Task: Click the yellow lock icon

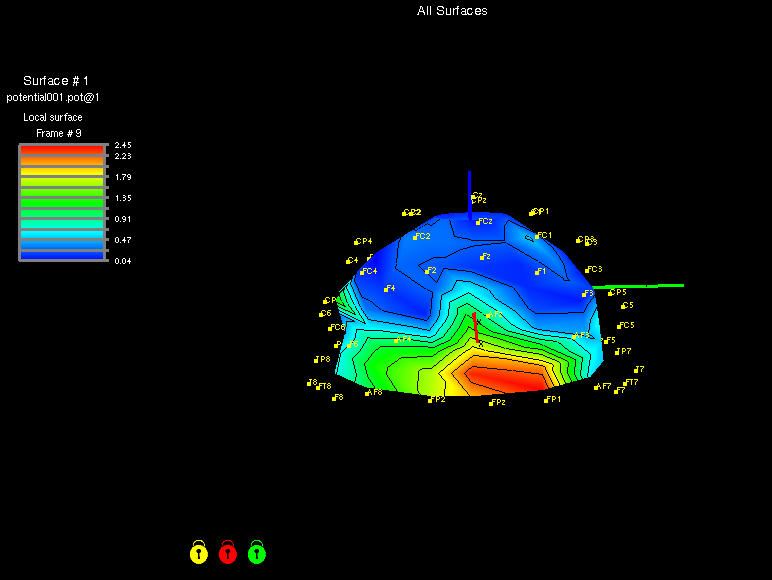Action: 199,552
